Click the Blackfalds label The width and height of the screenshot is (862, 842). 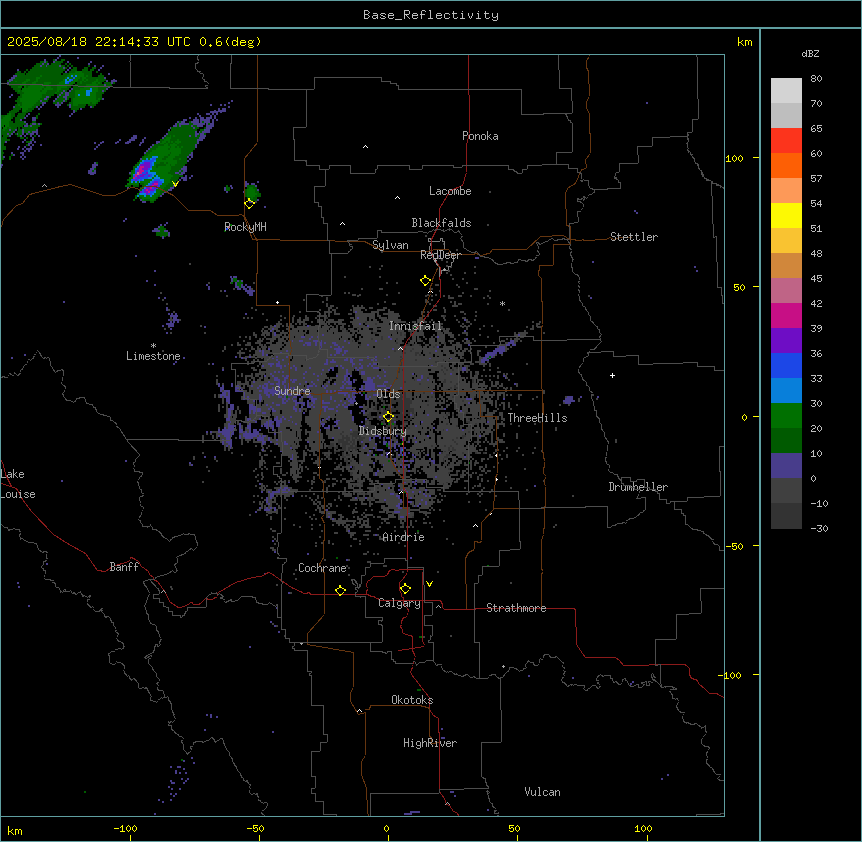click(x=441, y=223)
